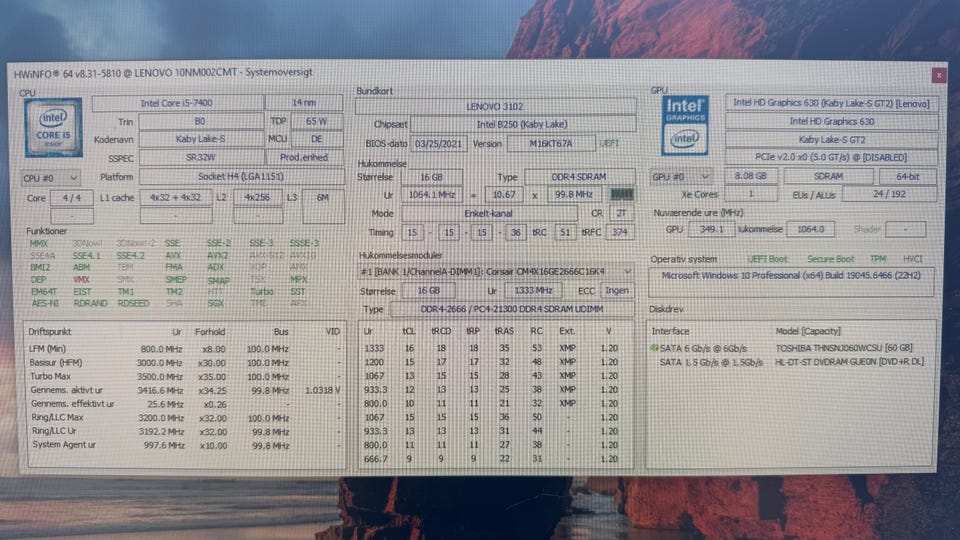Click the AES-NI feature flag
Screen dimensions: 960x540
coord(45,303)
